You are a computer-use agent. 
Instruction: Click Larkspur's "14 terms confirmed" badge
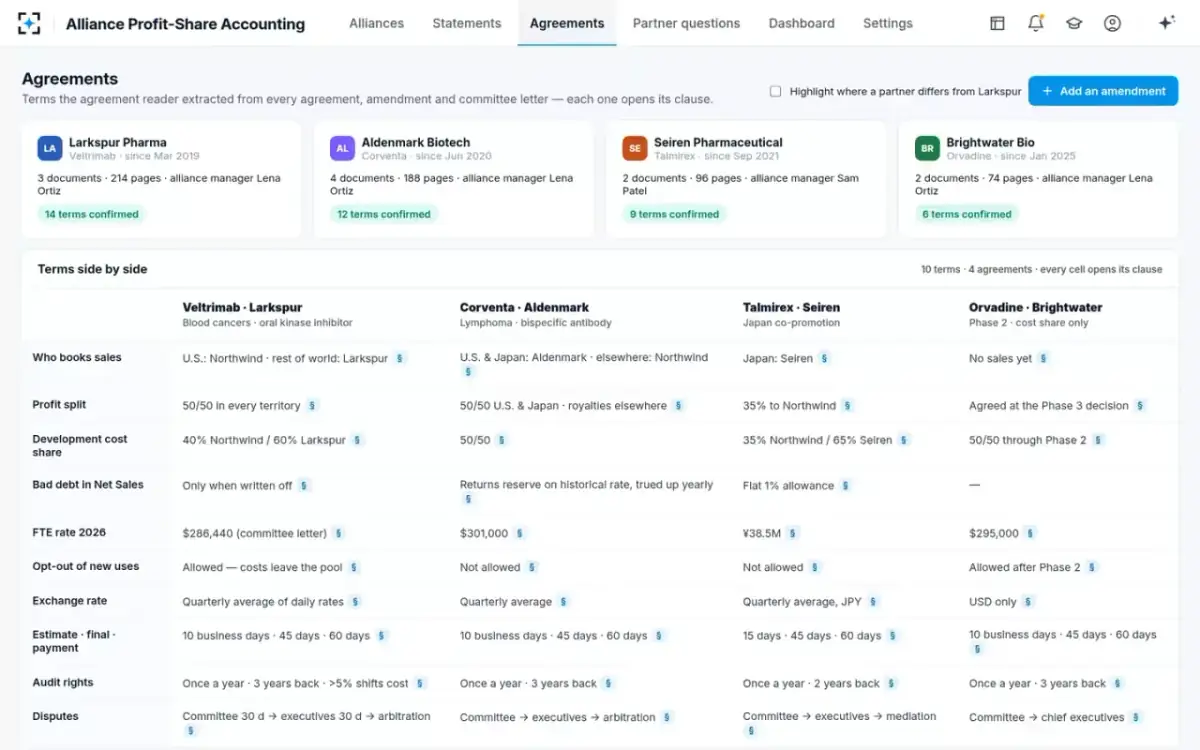pos(92,214)
